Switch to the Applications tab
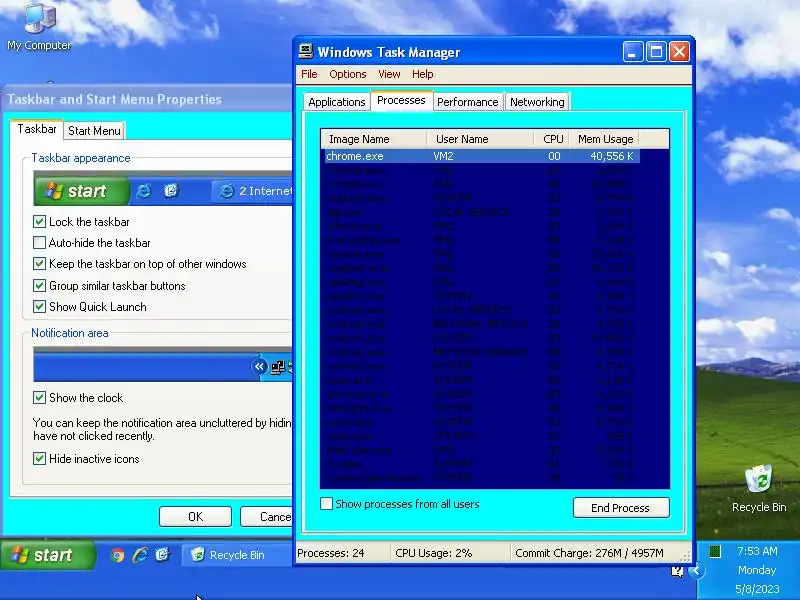 [x=336, y=102]
